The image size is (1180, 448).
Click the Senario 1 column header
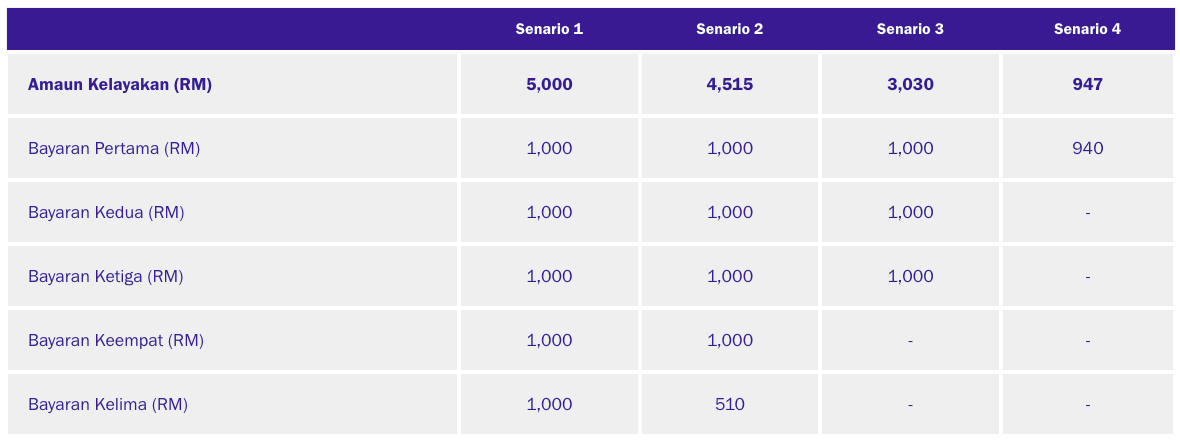(549, 29)
